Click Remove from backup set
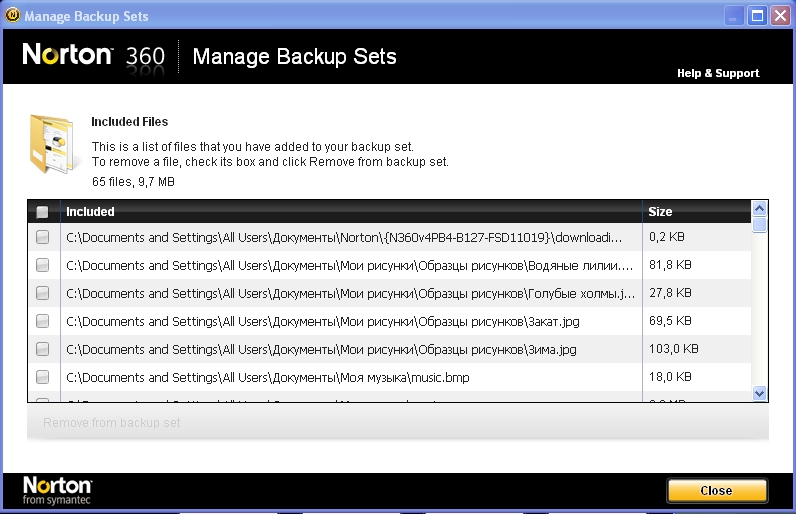 pyautogui.click(x=112, y=423)
